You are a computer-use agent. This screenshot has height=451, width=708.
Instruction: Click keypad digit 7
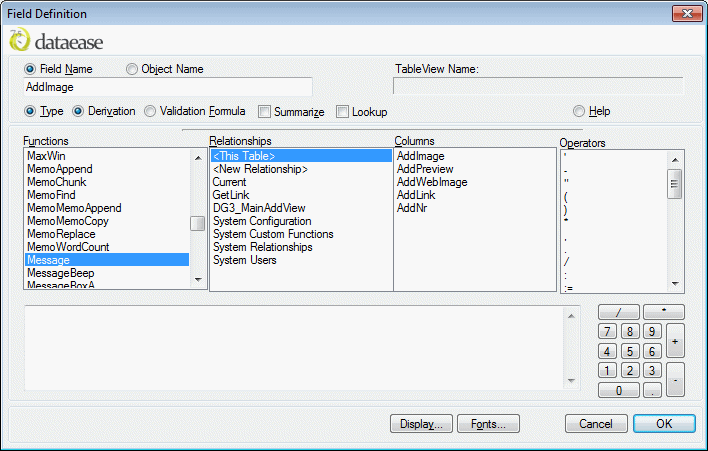click(607, 332)
